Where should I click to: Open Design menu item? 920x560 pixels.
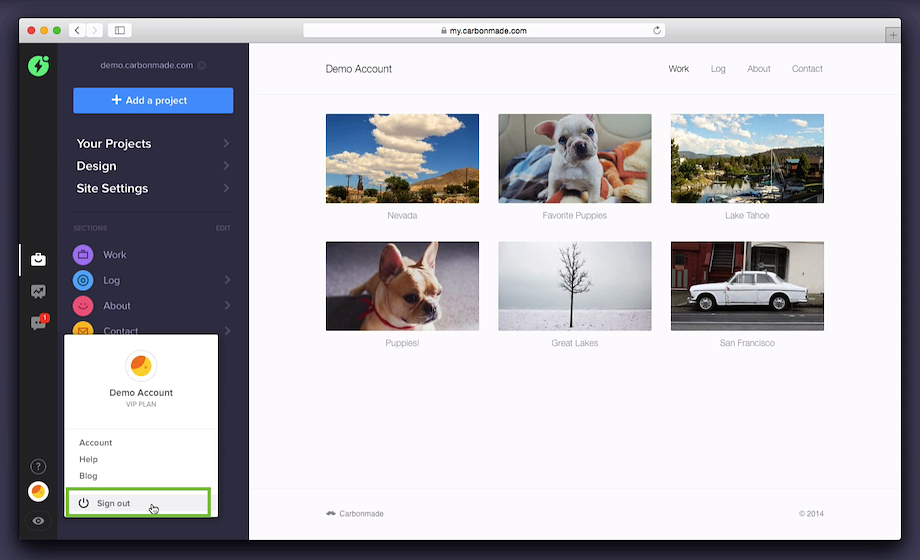pos(96,166)
